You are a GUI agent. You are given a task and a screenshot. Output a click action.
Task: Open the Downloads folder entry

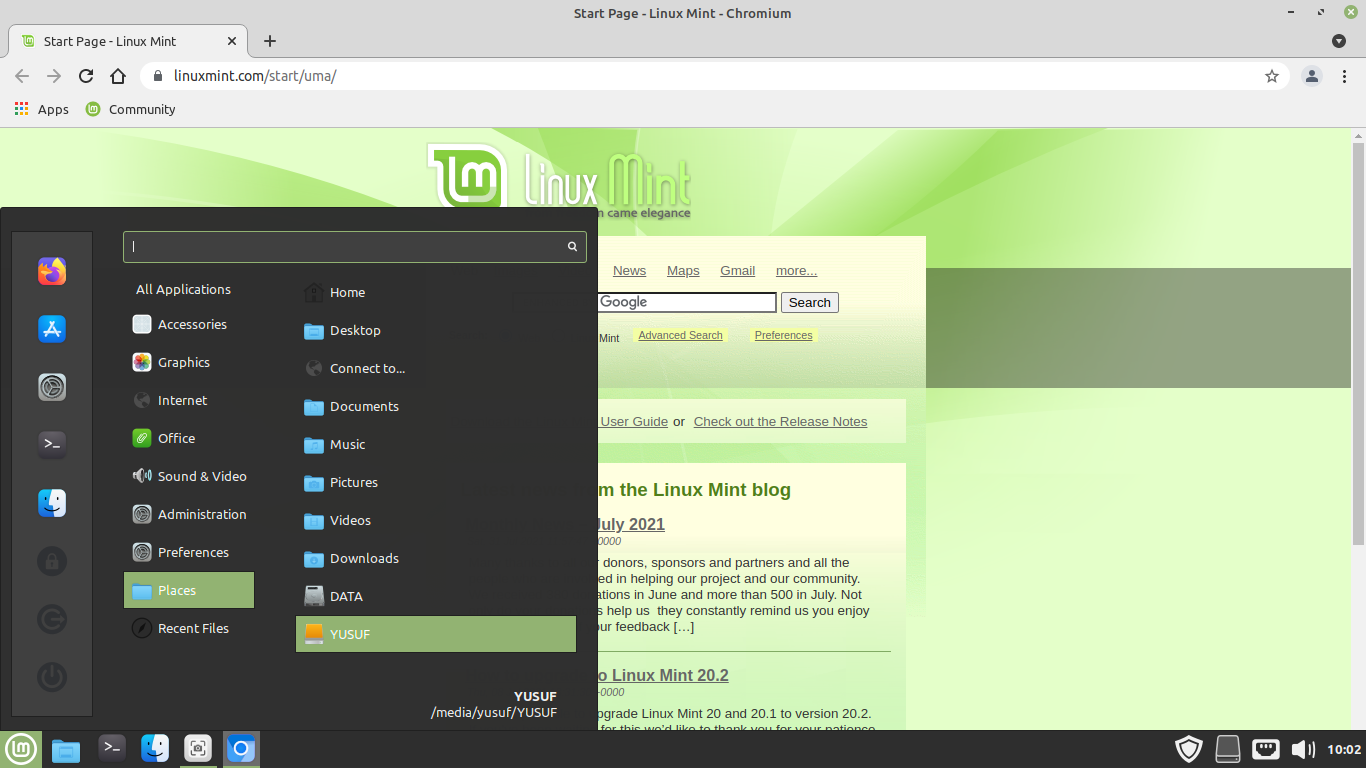364,558
